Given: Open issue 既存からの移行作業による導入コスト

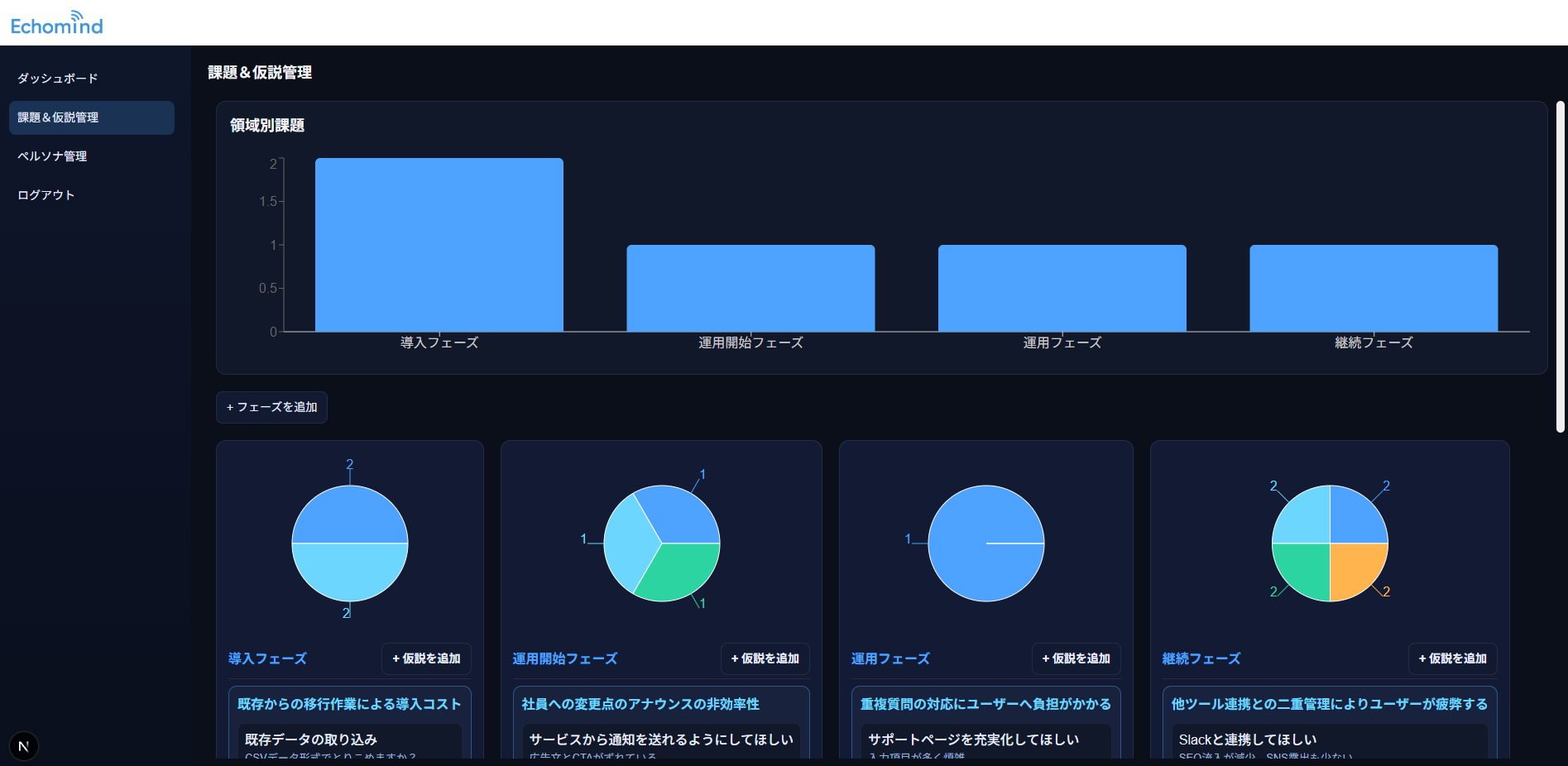Looking at the screenshot, I should (x=348, y=704).
